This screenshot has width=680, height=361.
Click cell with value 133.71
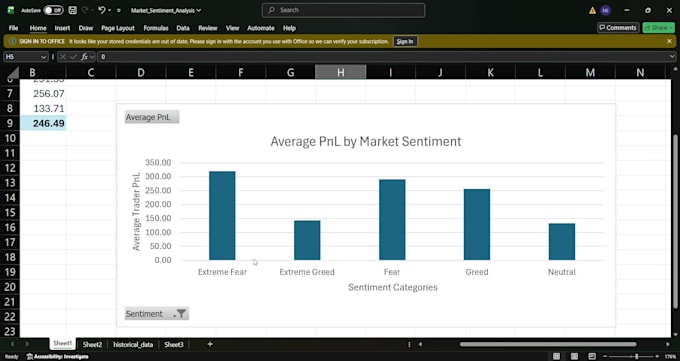pos(43,108)
